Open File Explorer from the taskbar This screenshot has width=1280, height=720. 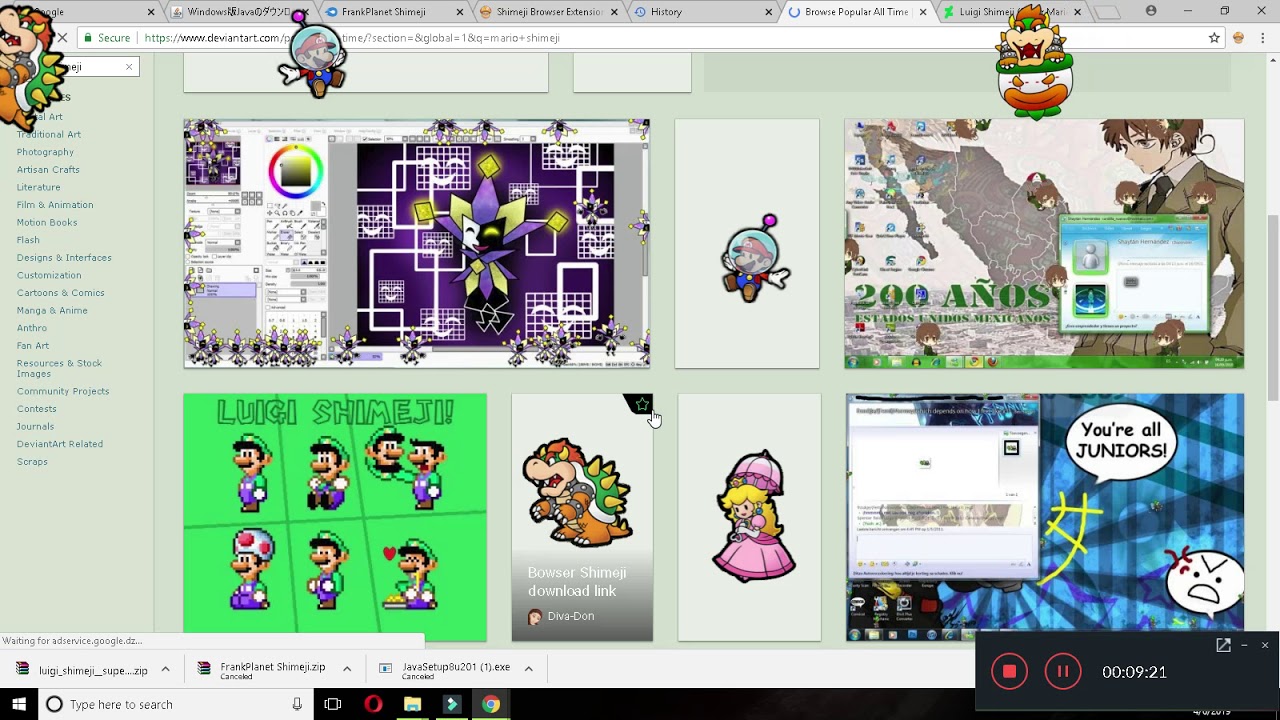pos(412,704)
